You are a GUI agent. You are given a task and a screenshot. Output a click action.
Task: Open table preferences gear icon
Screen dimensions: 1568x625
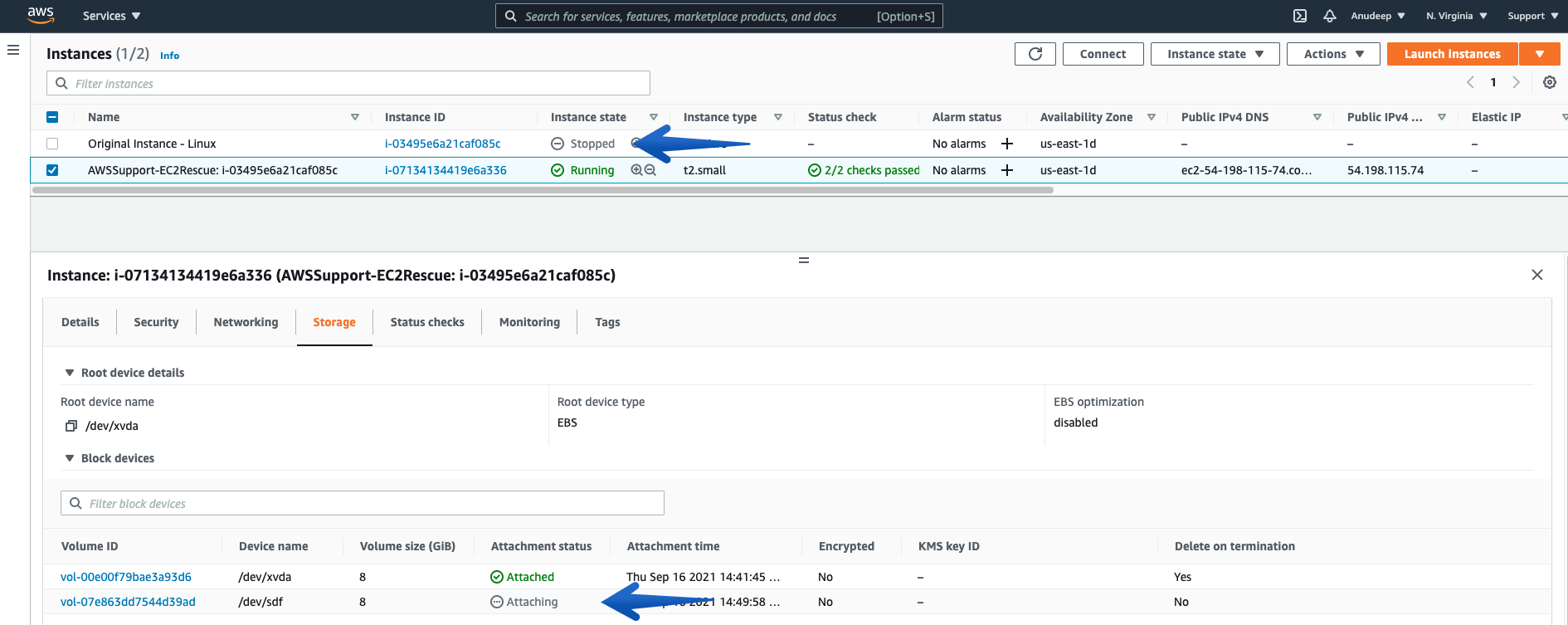(1550, 82)
